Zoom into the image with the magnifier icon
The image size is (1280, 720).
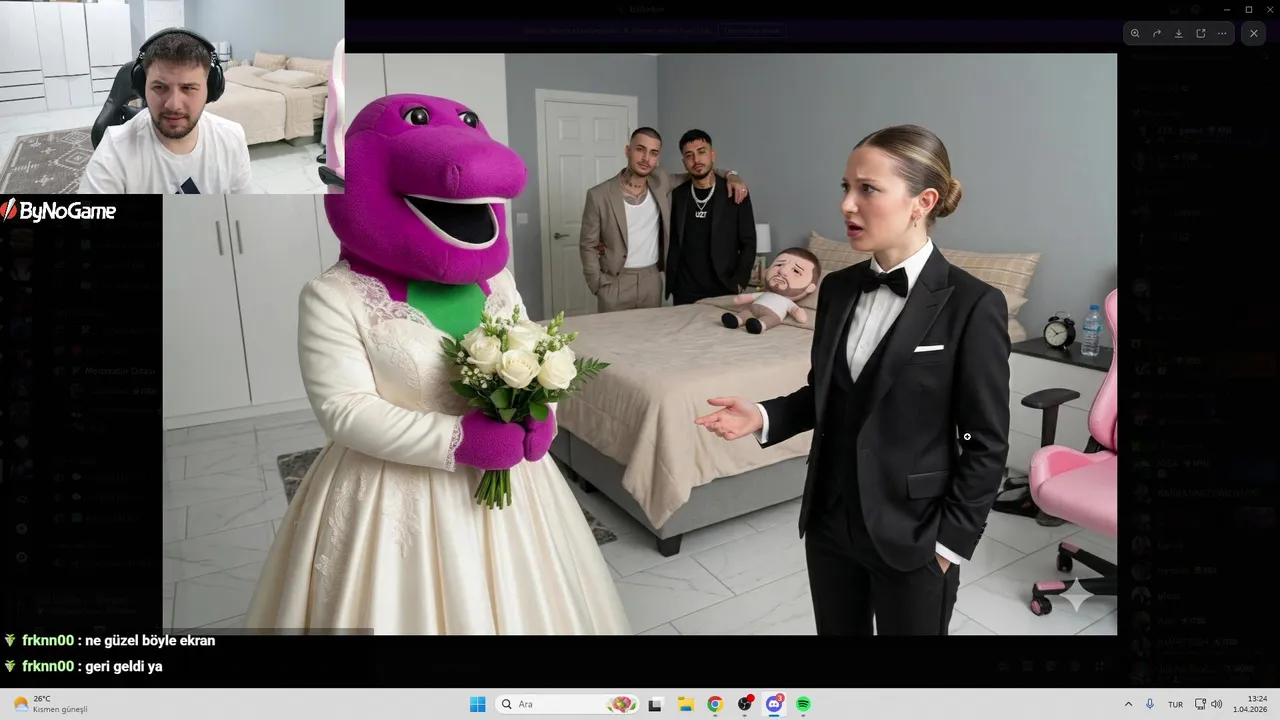pos(1135,33)
